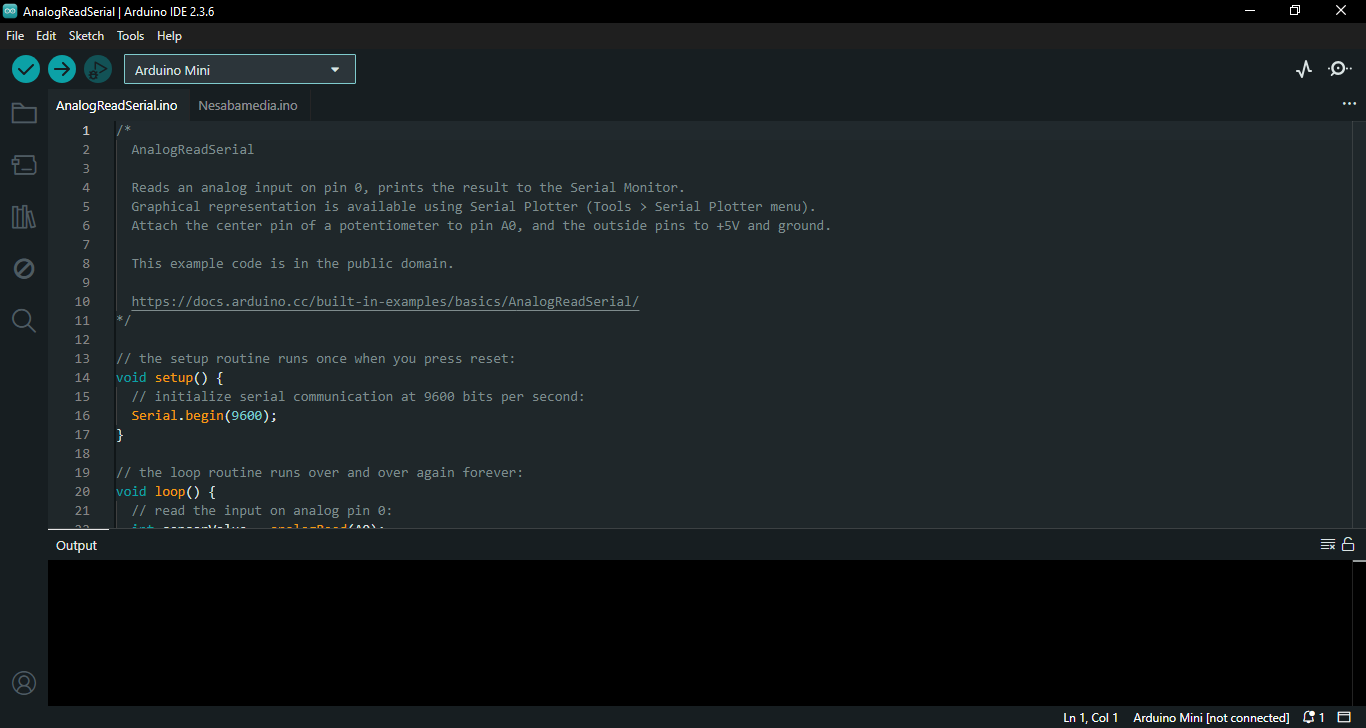Open the Sketch menu
This screenshot has width=1366, height=728.
click(x=86, y=36)
